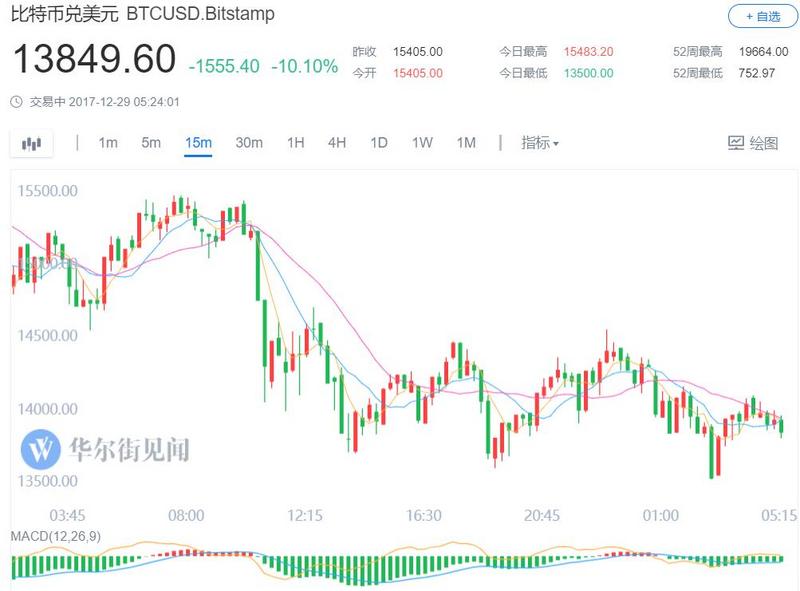Show the 1D daily chart
800x591 pixels.
coord(379,143)
